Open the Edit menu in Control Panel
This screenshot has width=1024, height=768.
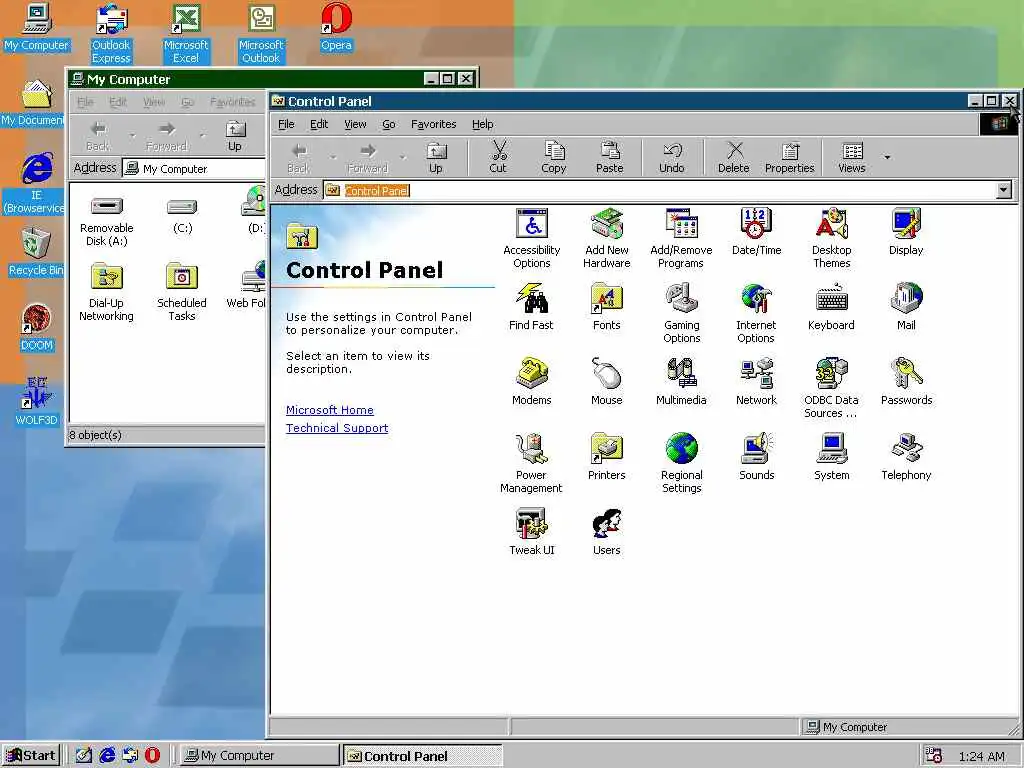(319, 124)
